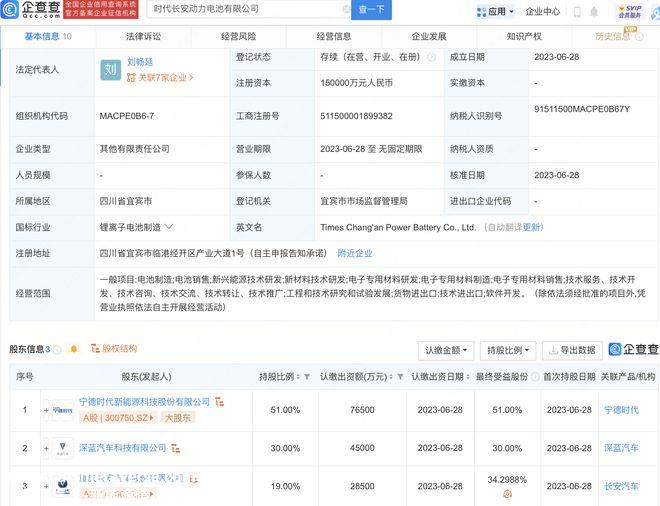Open info icon beside 存续 registration status
Screen dimensions: 660x506
click(x=431, y=57)
